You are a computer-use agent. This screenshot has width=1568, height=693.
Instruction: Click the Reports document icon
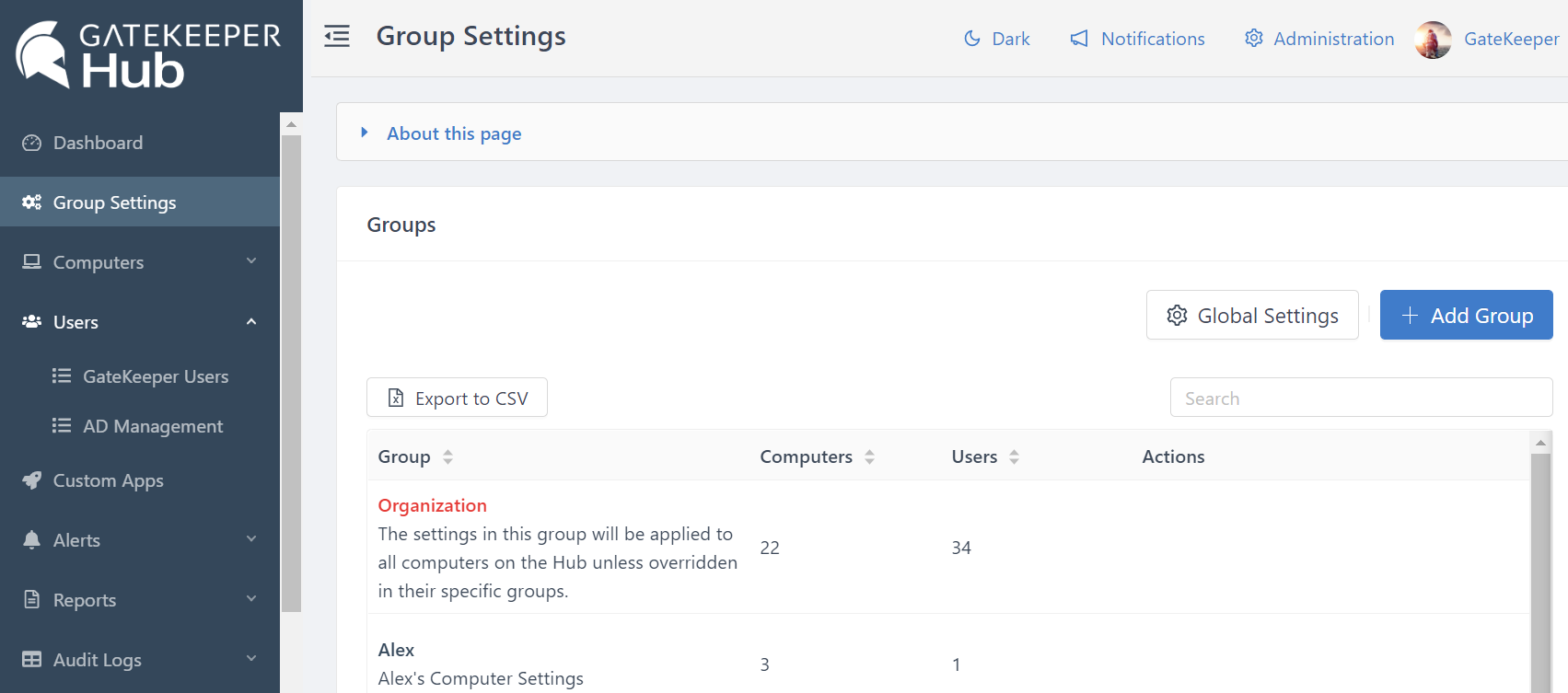pyautogui.click(x=32, y=600)
